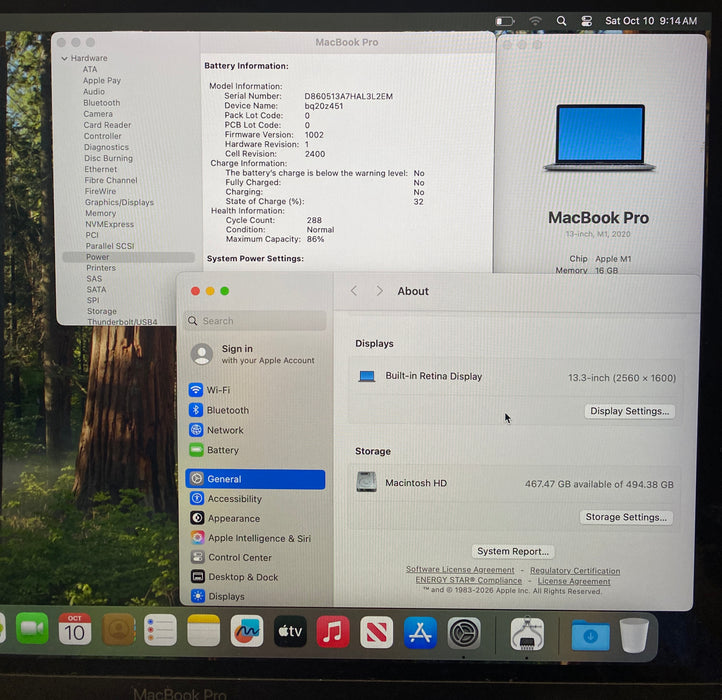The width and height of the screenshot is (722, 700).
Task: Open the Regulatory Certification link
Action: point(575,570)
